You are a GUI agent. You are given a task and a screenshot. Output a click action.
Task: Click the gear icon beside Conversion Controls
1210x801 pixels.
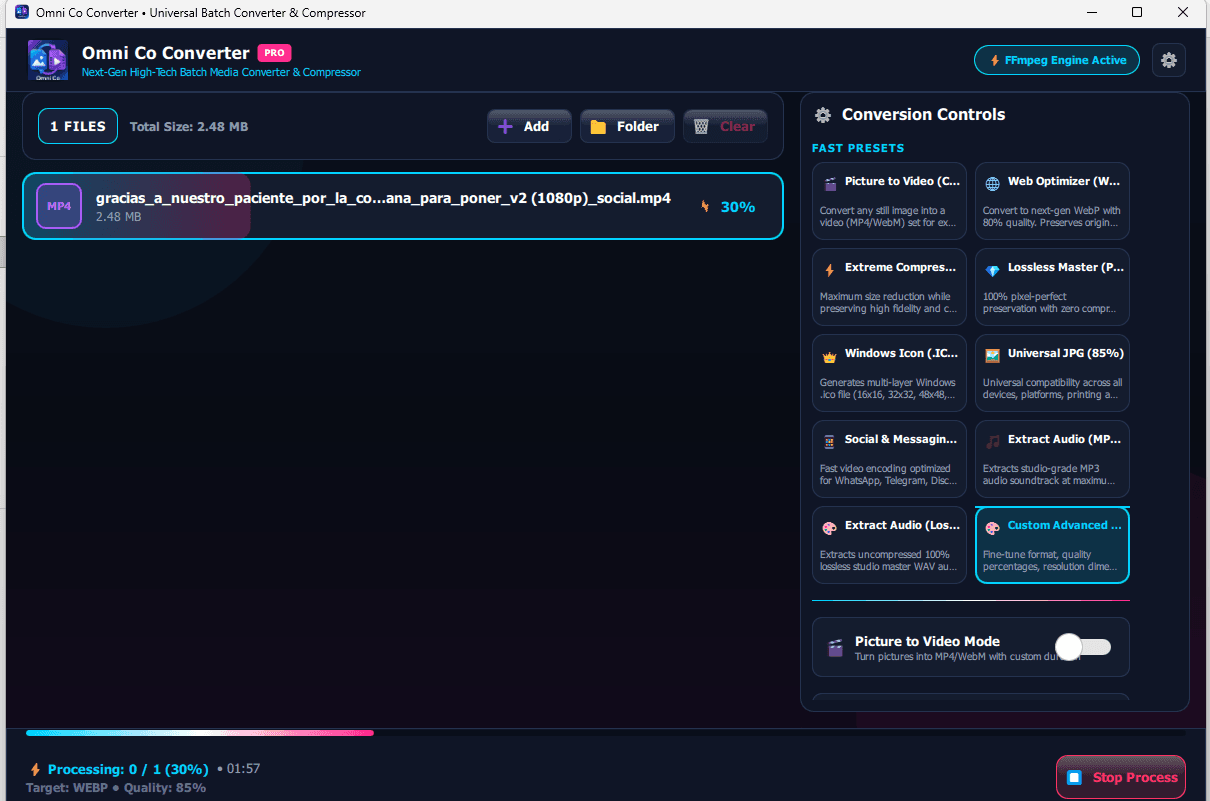823,115
